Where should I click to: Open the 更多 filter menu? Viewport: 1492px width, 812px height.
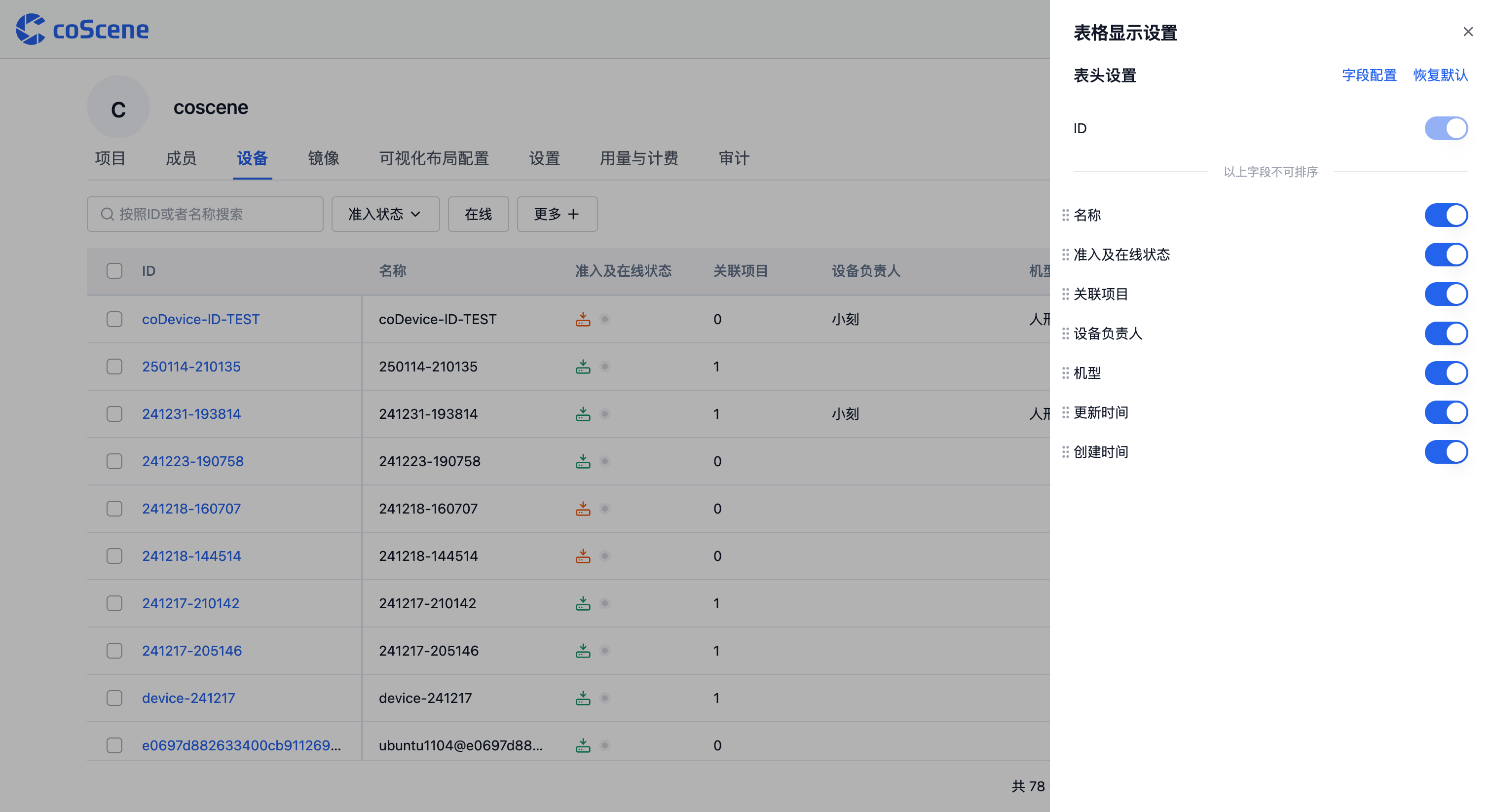557,214
